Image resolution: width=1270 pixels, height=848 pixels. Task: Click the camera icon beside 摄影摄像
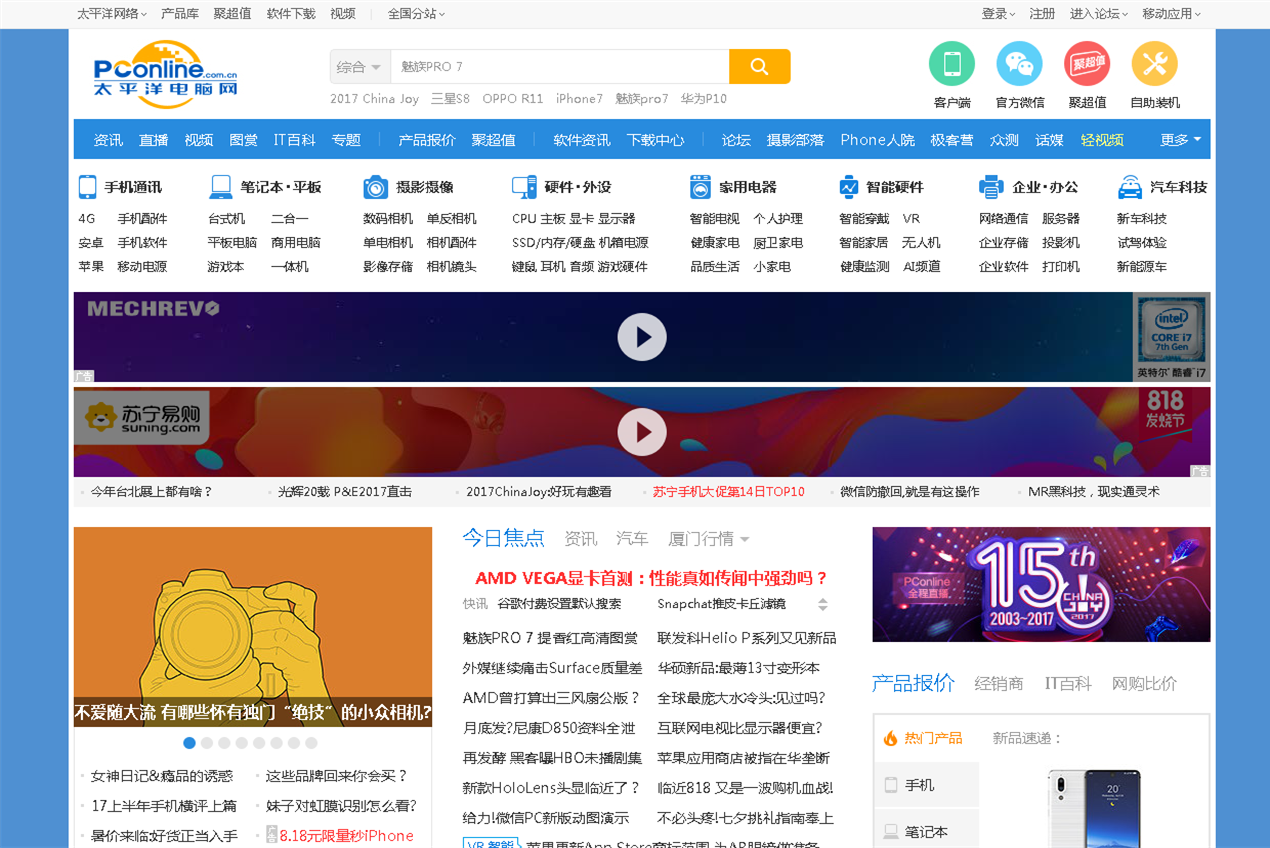[376, 187]
